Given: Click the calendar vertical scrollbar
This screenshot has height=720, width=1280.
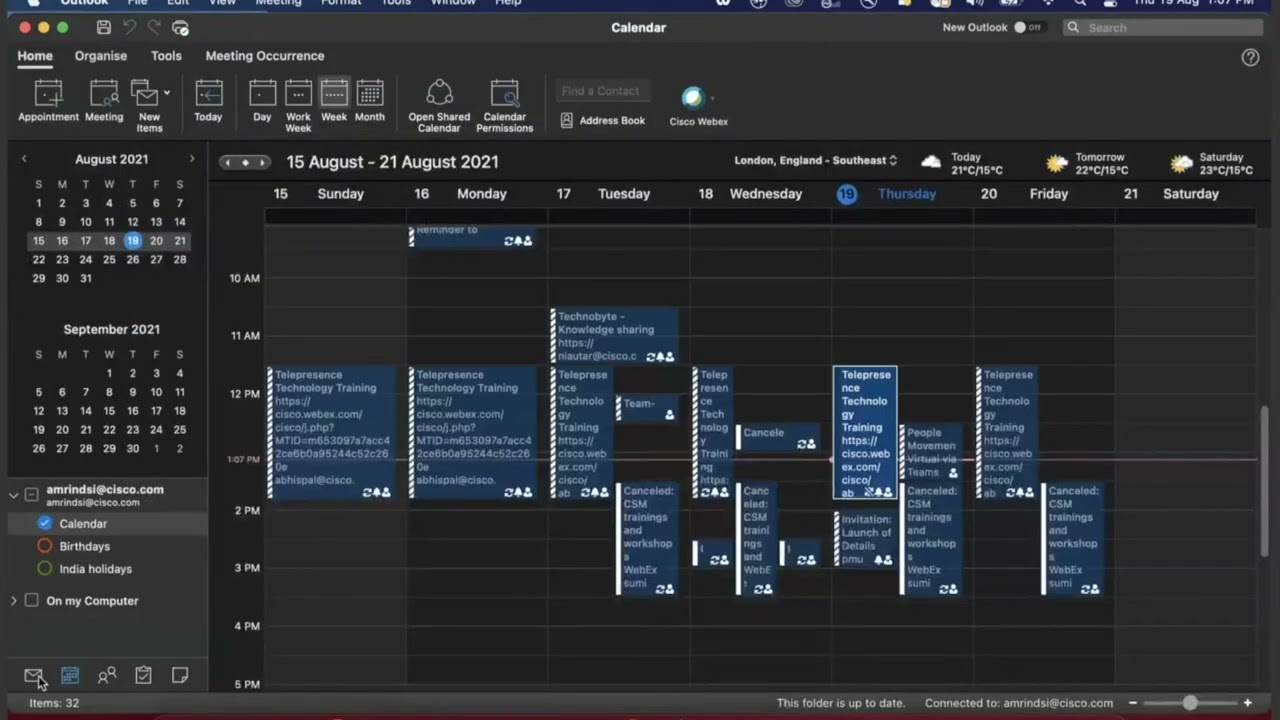Looking at the screenshot, I should tap(1265, 480).
